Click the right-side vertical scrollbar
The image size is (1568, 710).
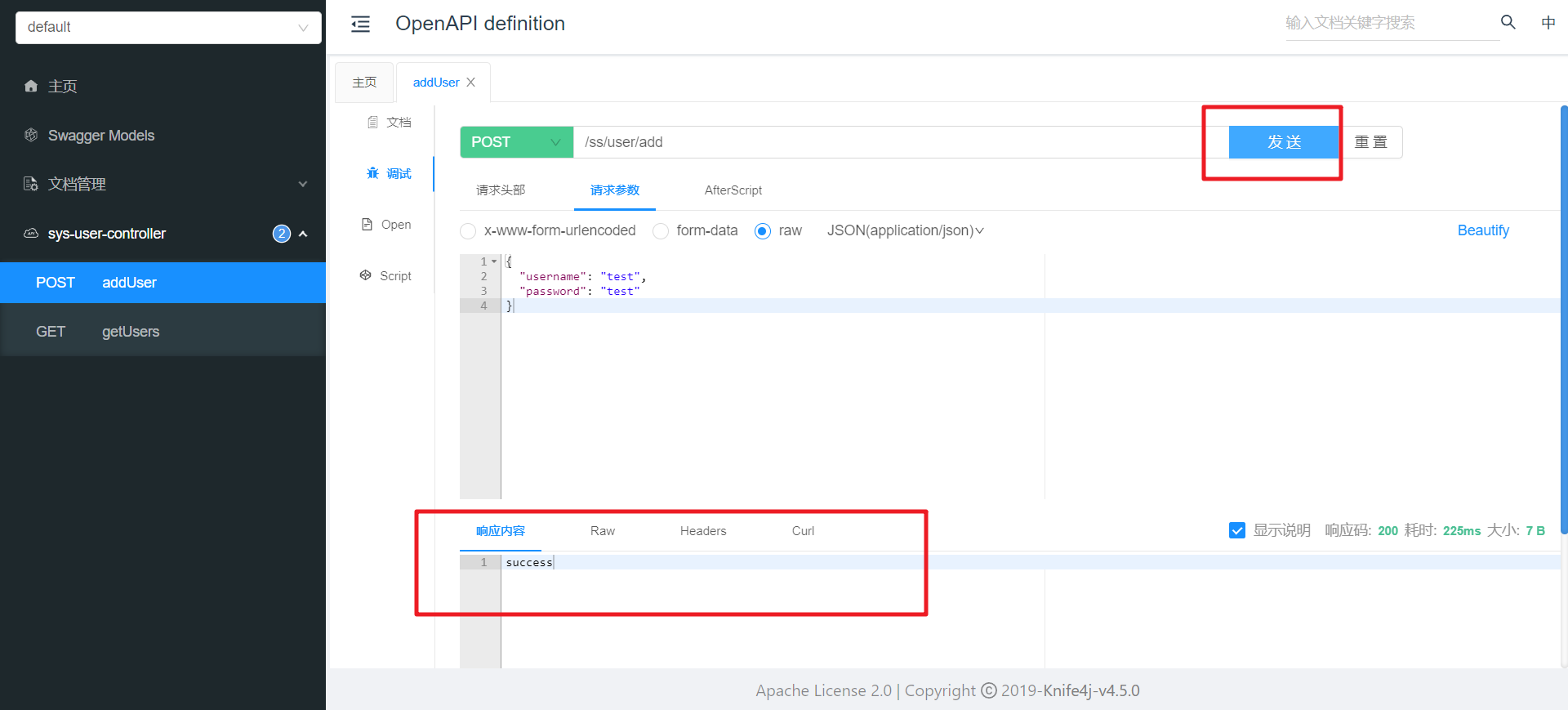(1564, 319)
